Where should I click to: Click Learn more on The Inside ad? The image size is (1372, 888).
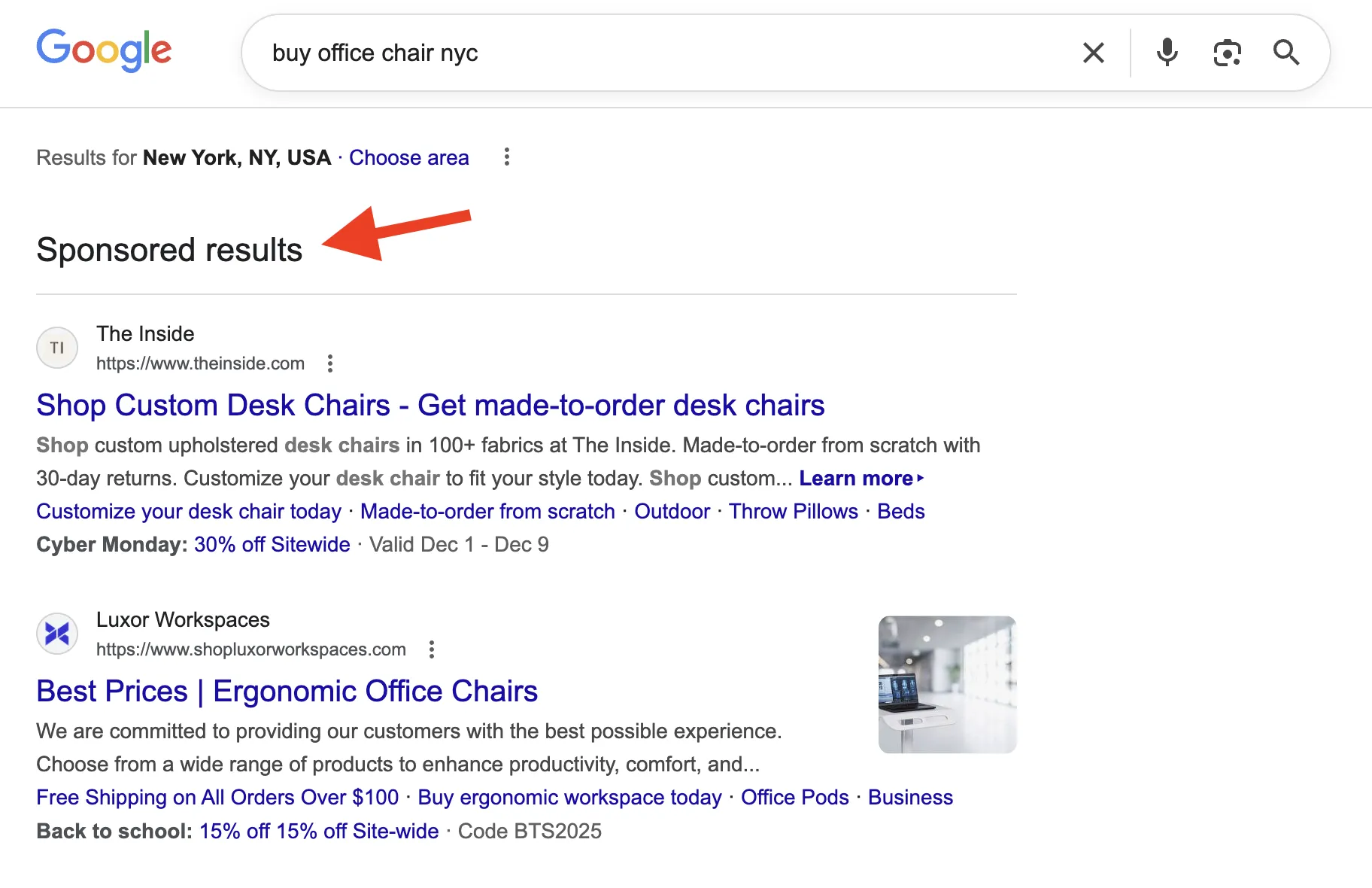pos(857,478)
